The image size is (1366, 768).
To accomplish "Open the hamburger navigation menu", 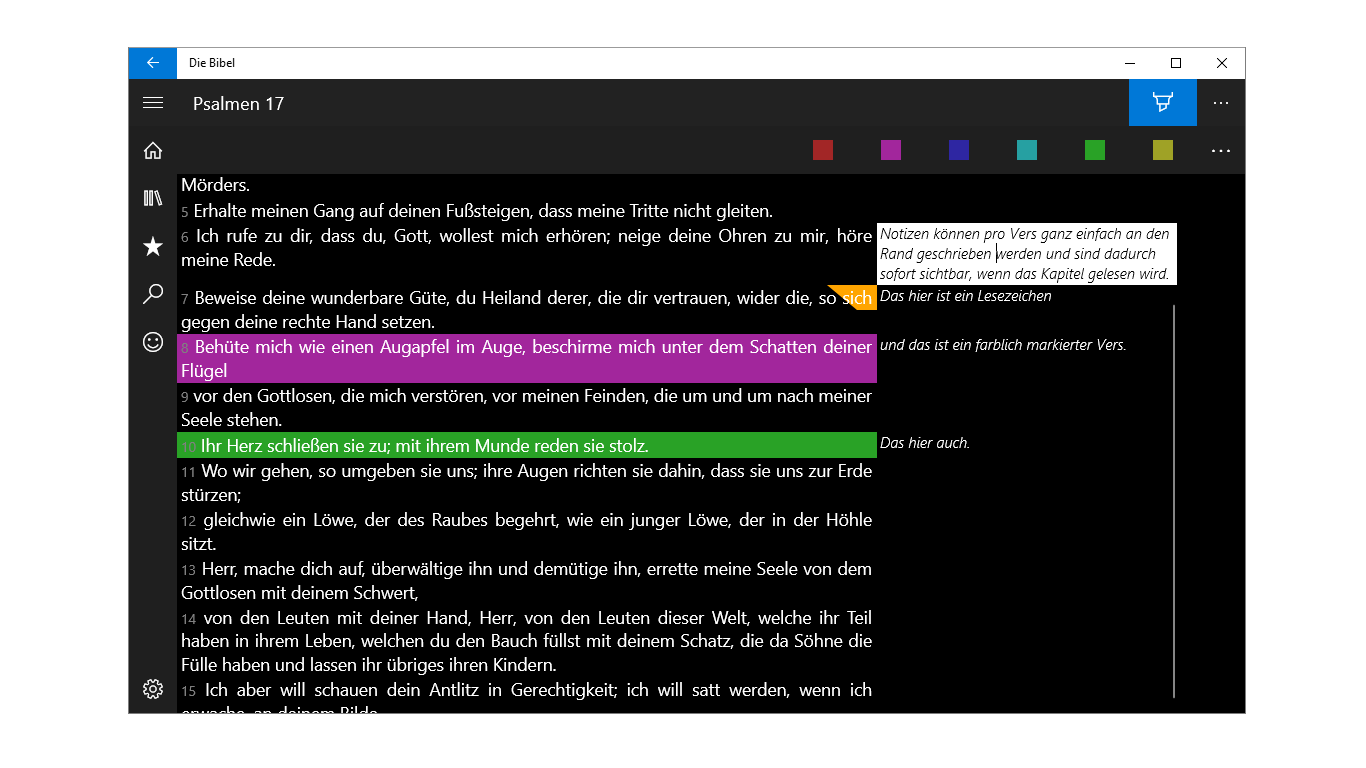I will 153,103.
